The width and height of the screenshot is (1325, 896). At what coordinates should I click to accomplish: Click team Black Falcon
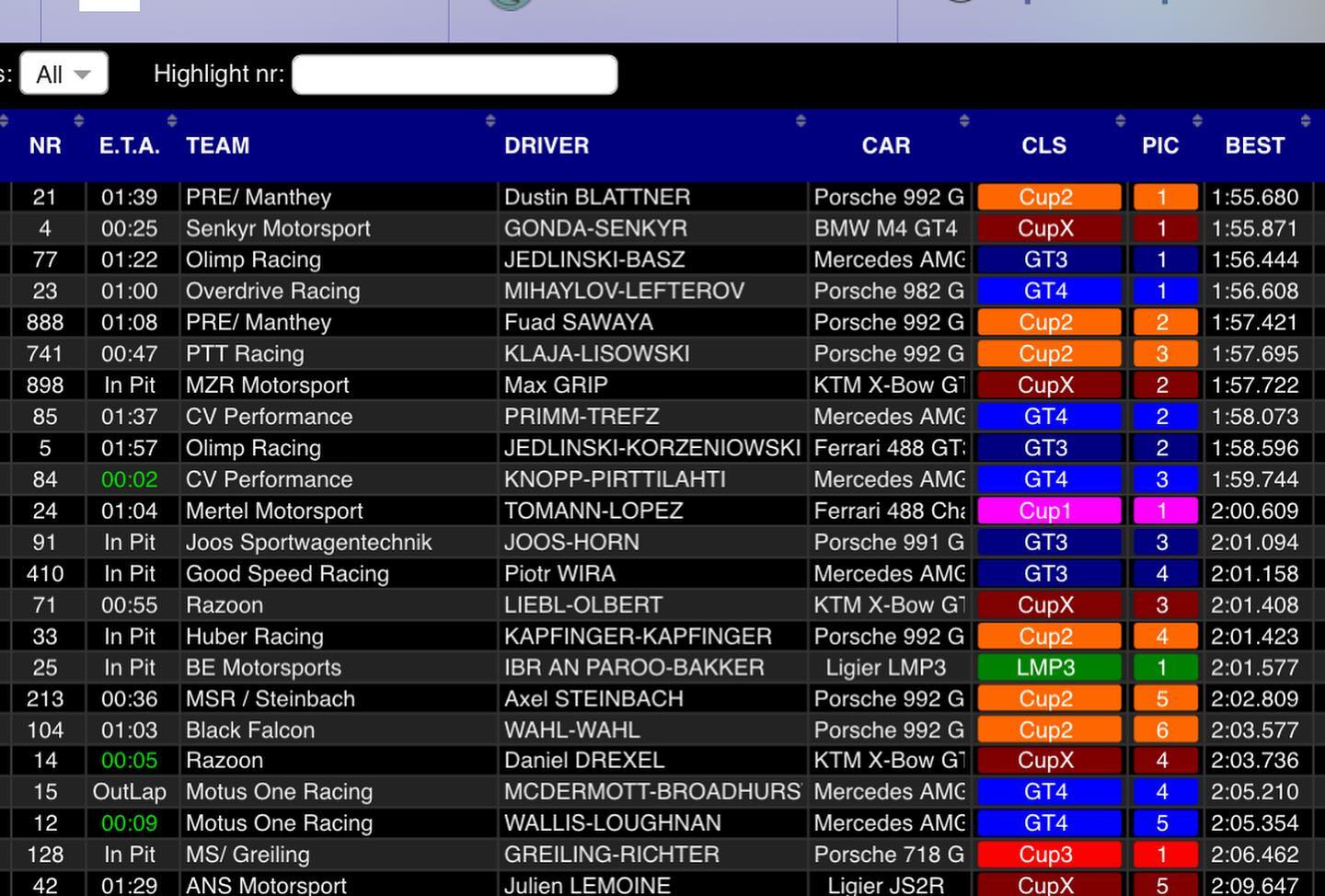pos(250,729)
